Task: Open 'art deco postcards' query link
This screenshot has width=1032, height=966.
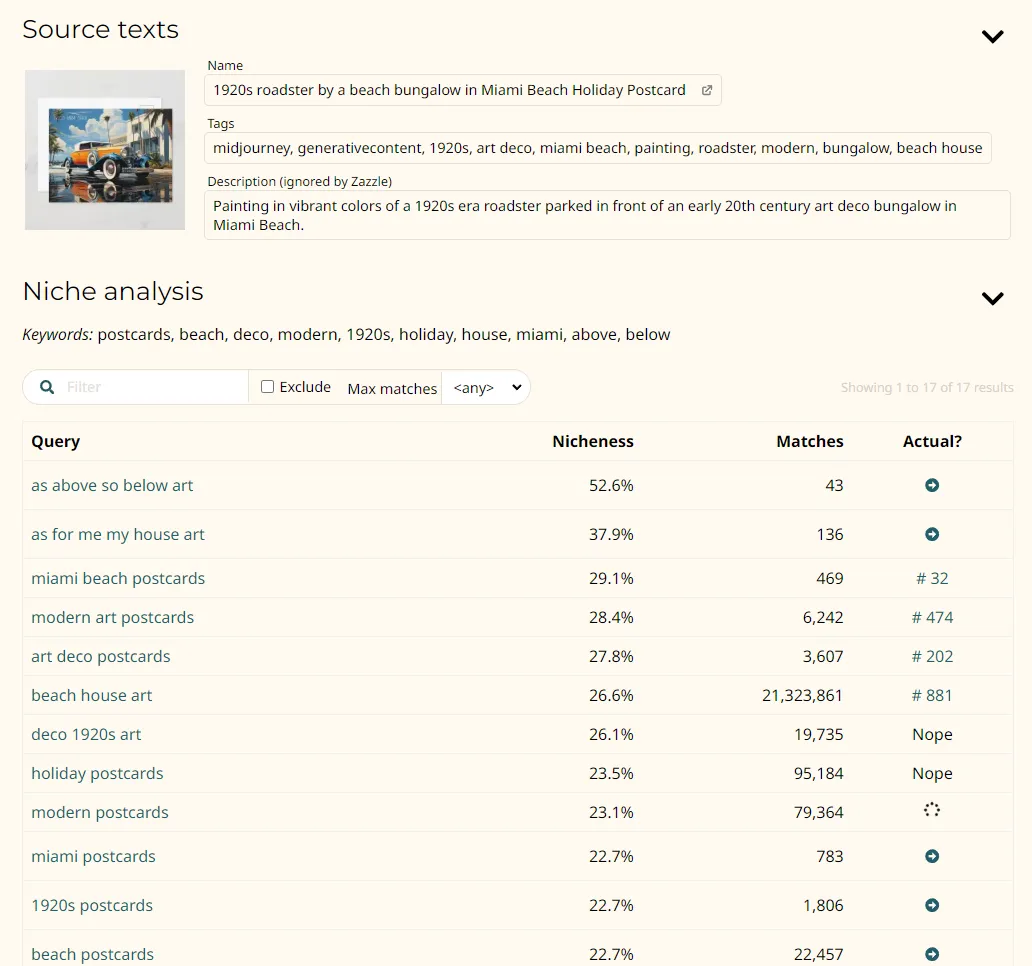Action: tap(101, 656)
